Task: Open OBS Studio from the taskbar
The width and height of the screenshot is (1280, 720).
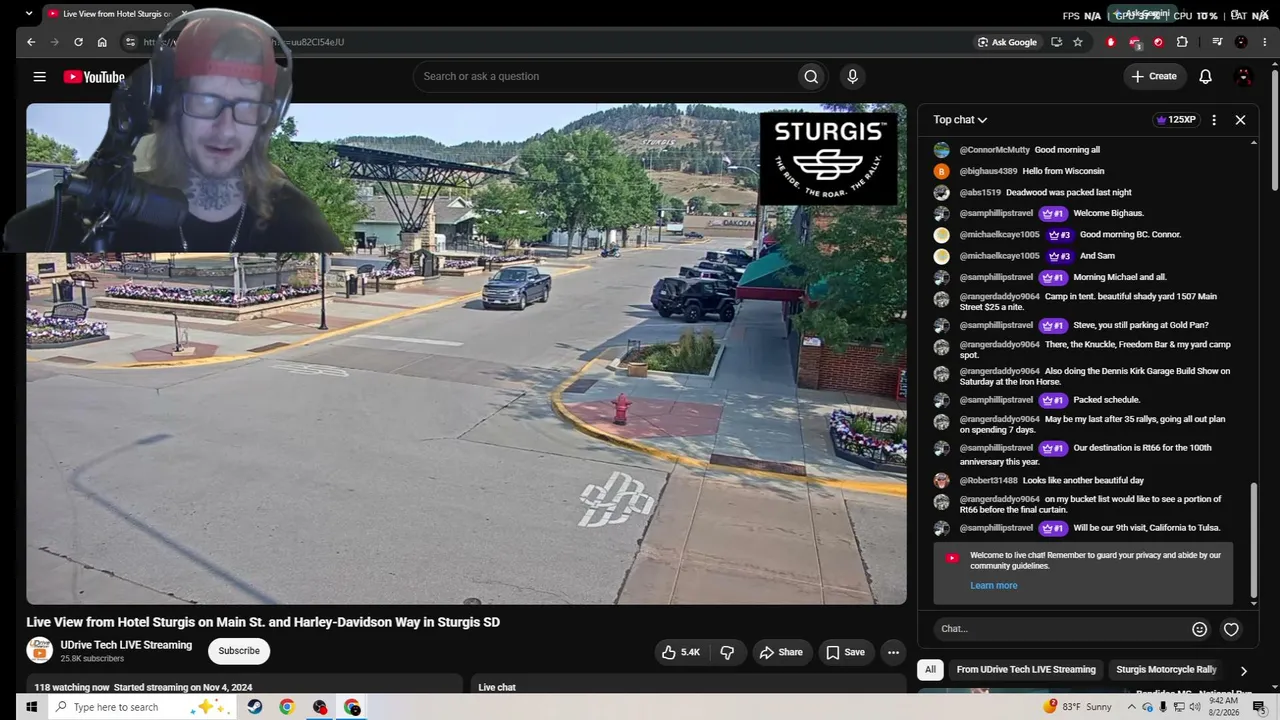Action: pyautogui.click(x=320, y=707)
